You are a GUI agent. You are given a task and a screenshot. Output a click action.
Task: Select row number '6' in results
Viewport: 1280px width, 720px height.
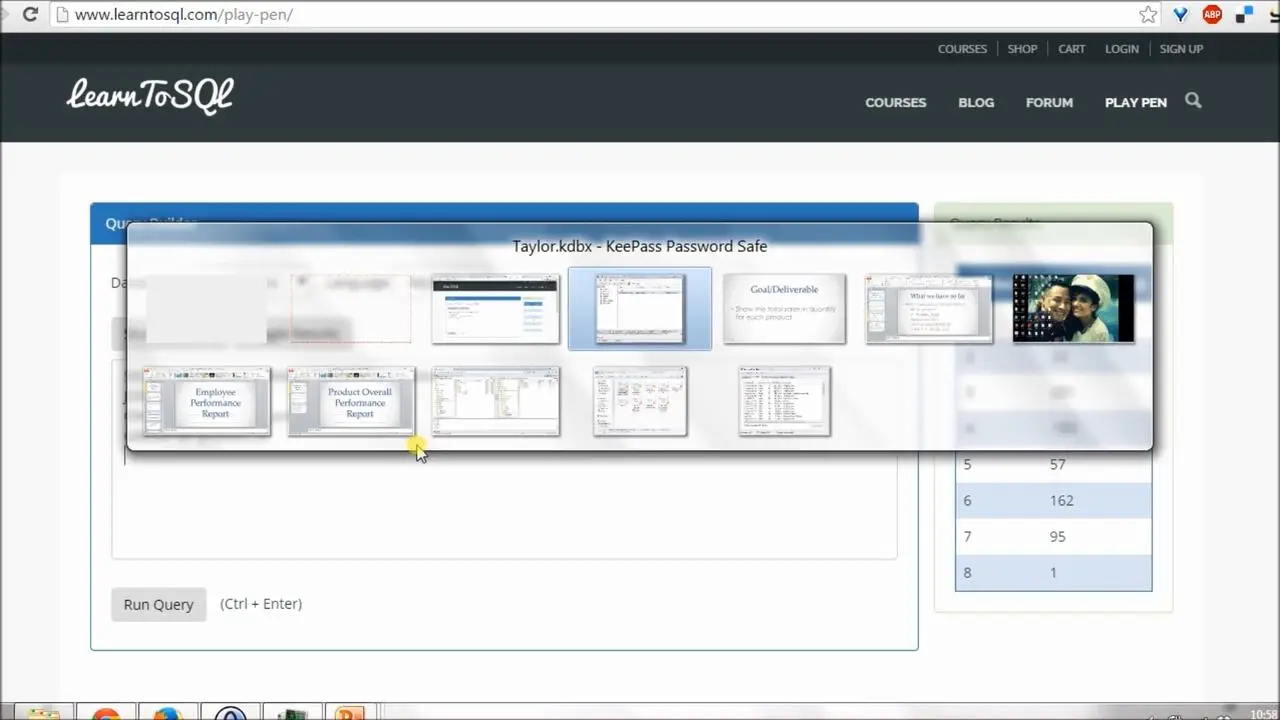[967, 500]
